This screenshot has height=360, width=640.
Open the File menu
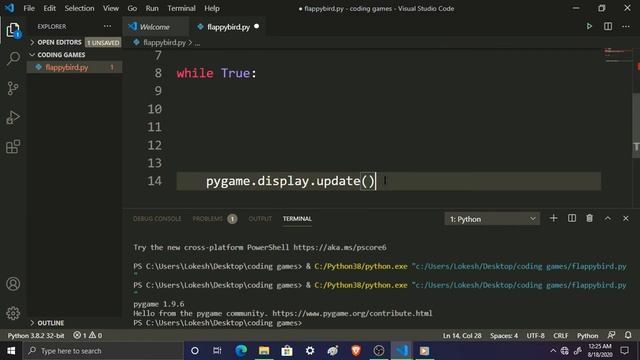click(29, 8)
